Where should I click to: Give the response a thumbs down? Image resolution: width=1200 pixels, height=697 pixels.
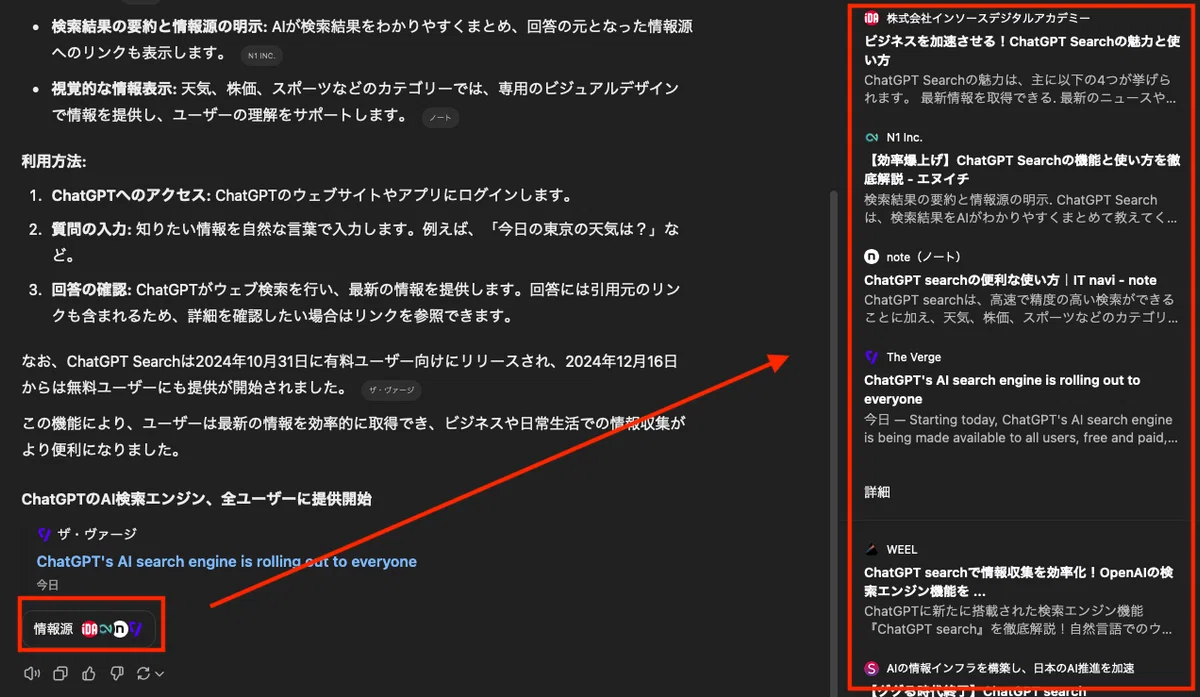click(x=117, y=673)
